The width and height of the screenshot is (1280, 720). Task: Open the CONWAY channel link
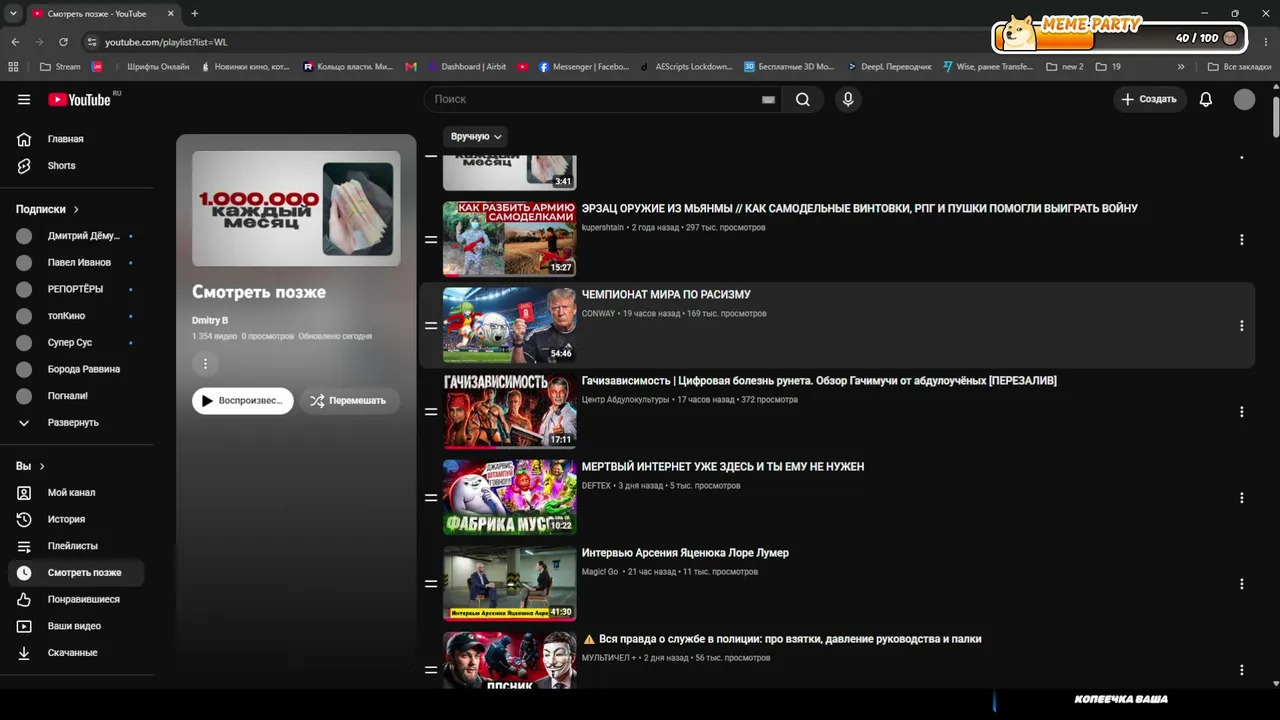pyautogui.click(x=599, y=314)
